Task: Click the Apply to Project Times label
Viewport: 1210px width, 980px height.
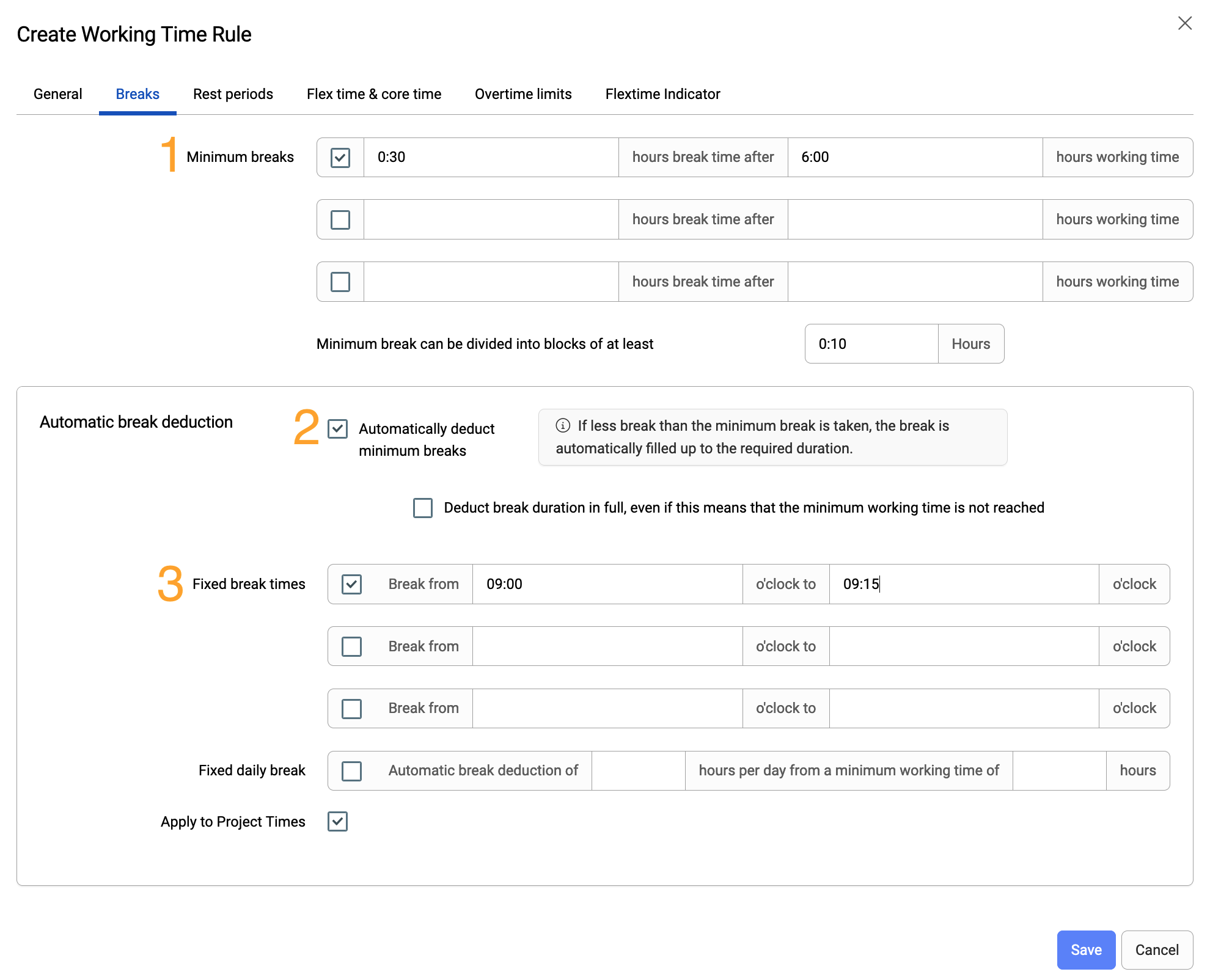Action: pyautogui.click(x=233, y=822)
